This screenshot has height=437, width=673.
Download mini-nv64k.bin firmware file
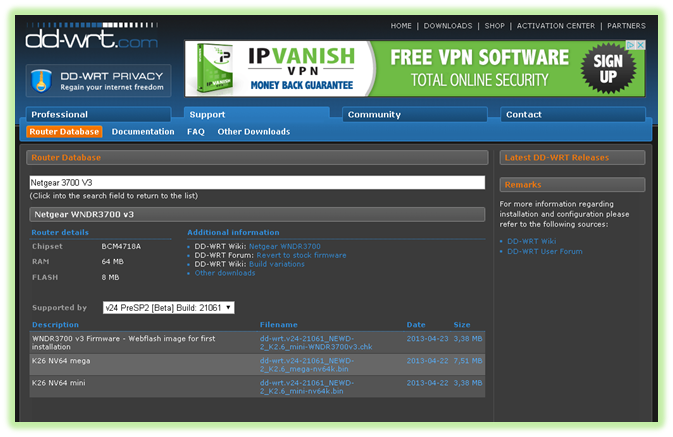(306, 387)
